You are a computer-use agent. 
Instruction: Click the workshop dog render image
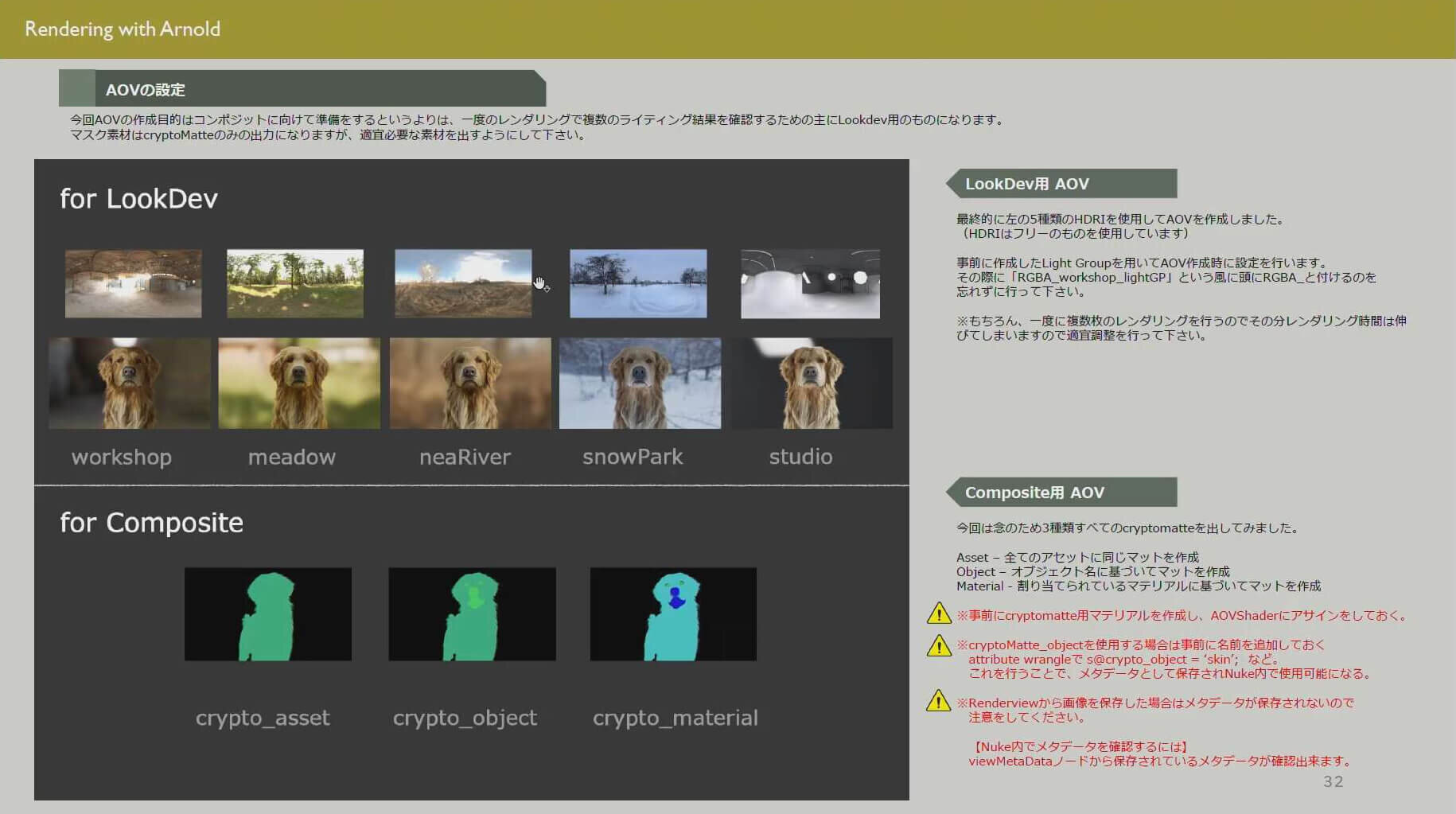(x=130, y=384)
